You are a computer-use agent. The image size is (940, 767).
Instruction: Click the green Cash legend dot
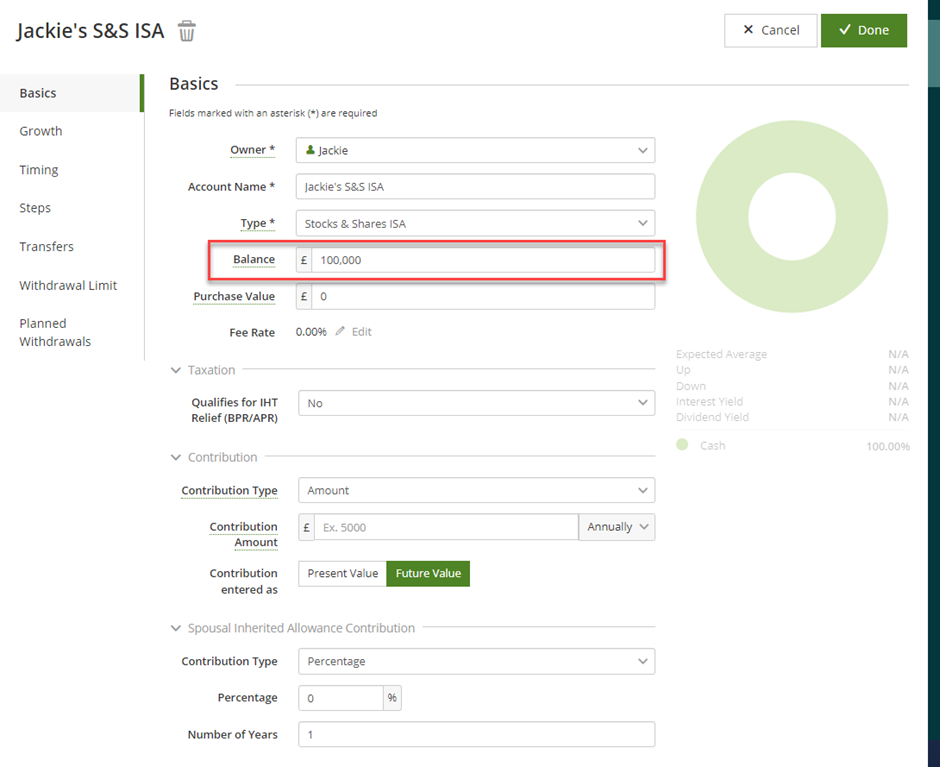pyautogui.click(x=682, y=445)
